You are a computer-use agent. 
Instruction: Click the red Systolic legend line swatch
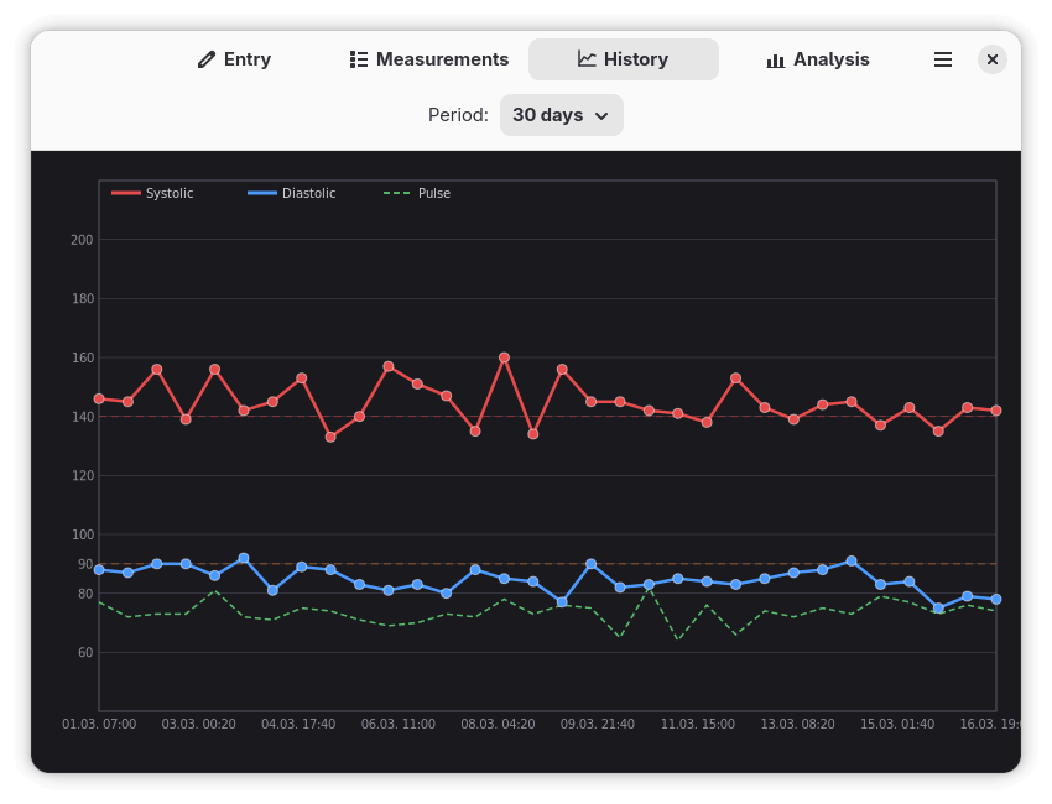coord(125,193)
